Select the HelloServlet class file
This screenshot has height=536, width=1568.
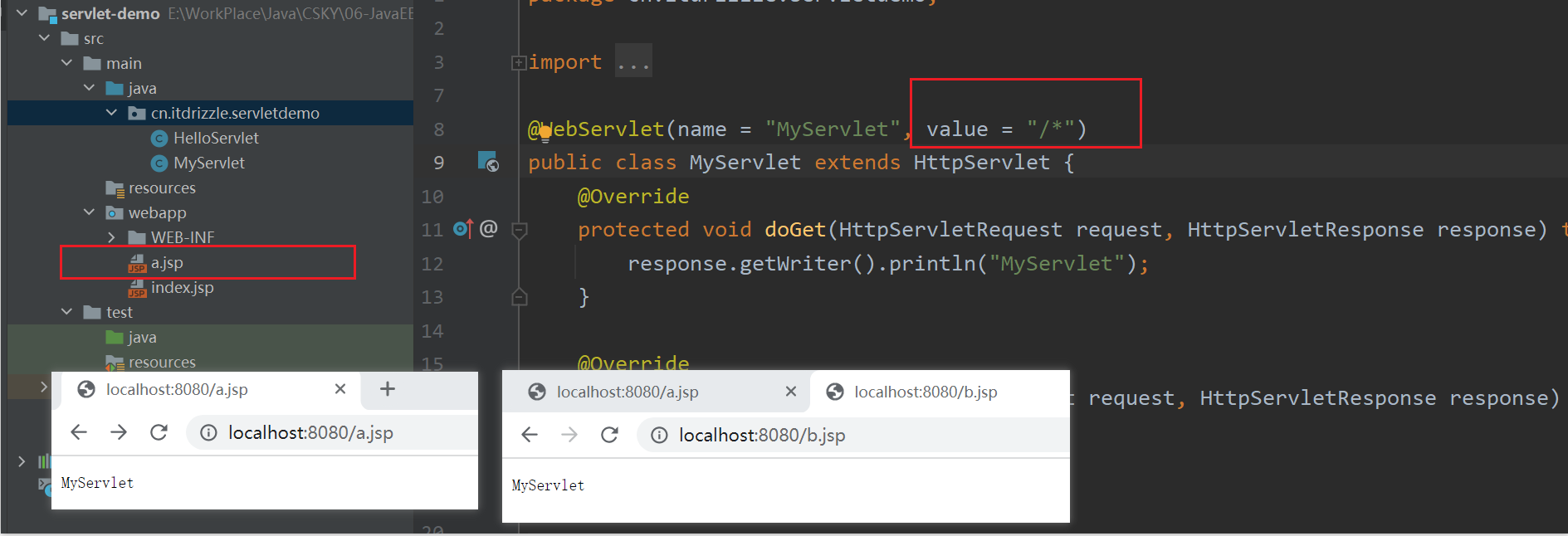coord(216,138)
